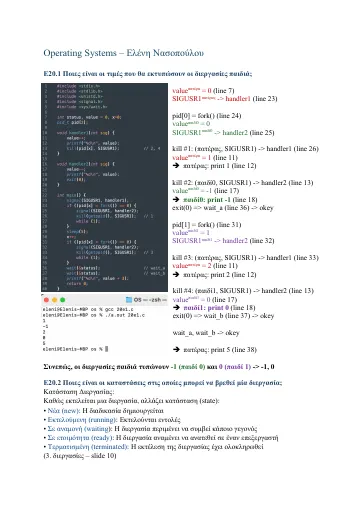
Task: Click the text 'exit(0) => wait_a (line 36) -> okey'
Action: pos(223,208)
